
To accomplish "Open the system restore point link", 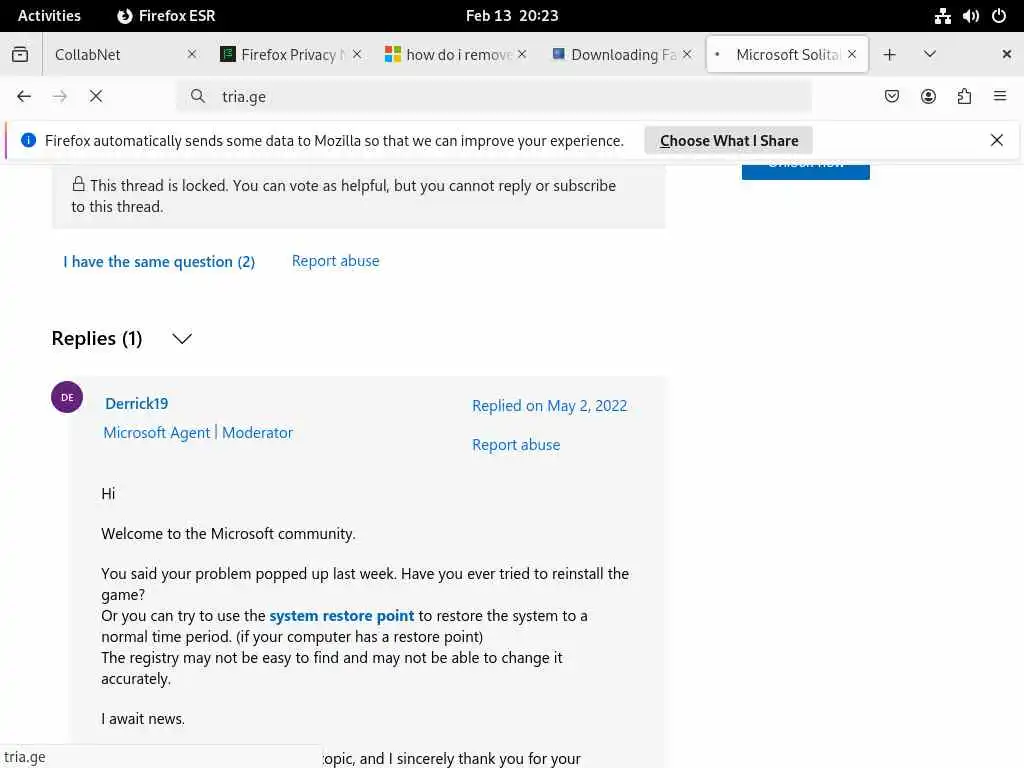I will coord(341,616).
